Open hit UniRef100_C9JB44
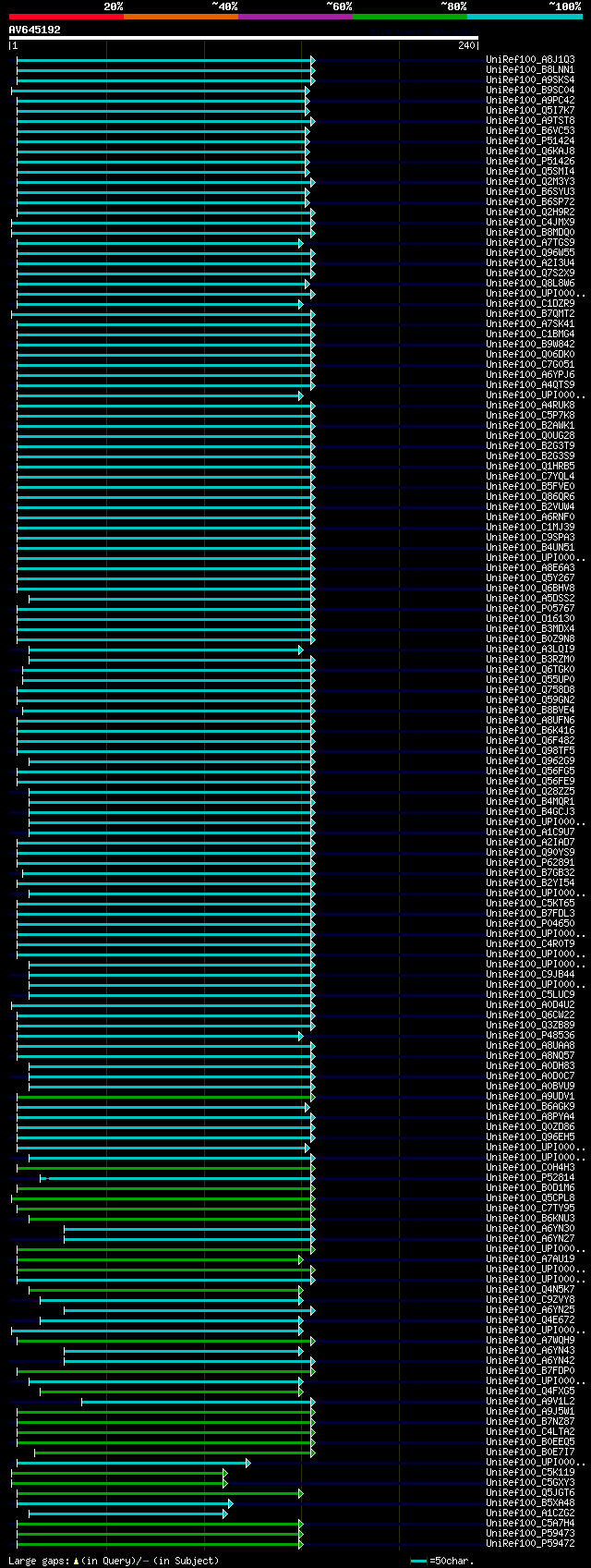 (530, 975)
